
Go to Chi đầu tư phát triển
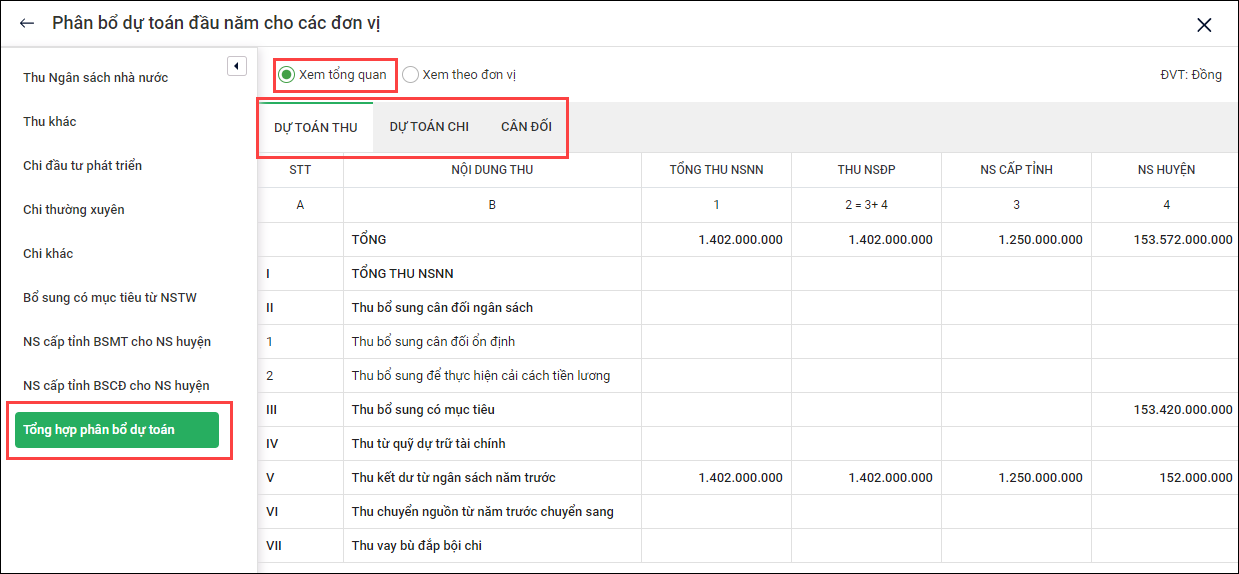[x=83, y=166]
